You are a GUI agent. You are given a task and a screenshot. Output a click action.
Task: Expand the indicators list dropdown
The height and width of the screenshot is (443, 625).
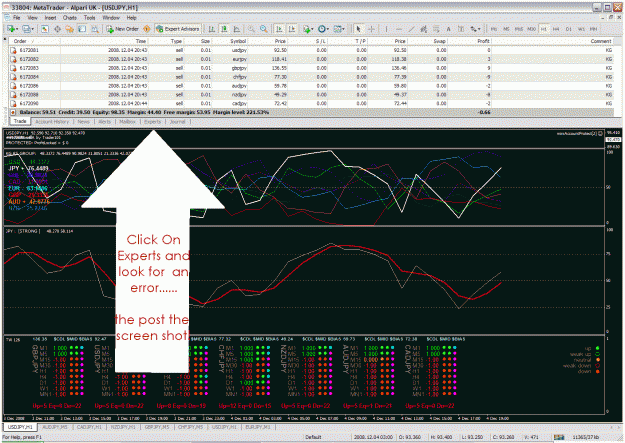point(312,29)
